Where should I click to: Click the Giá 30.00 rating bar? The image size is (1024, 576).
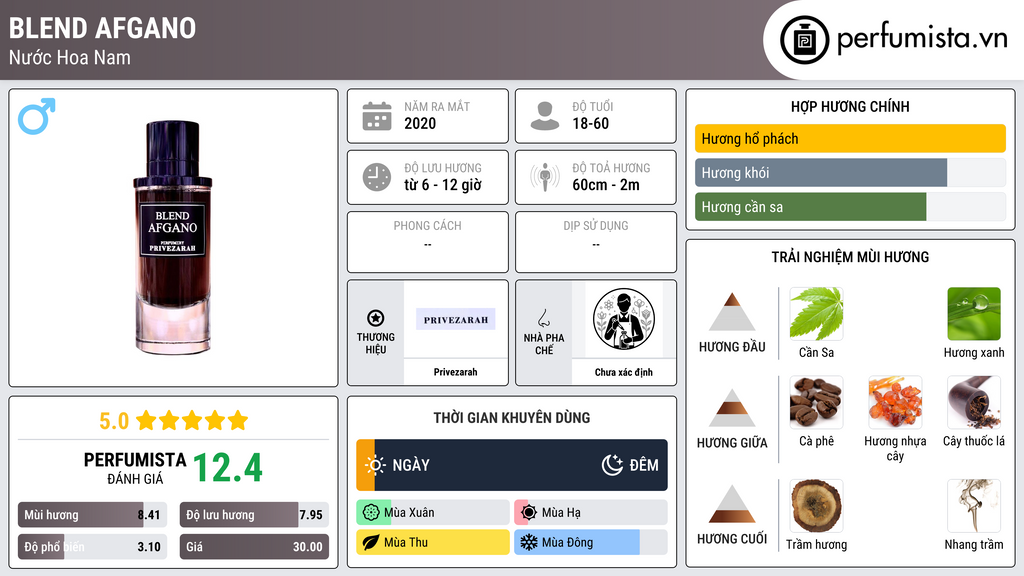(254, 547)
